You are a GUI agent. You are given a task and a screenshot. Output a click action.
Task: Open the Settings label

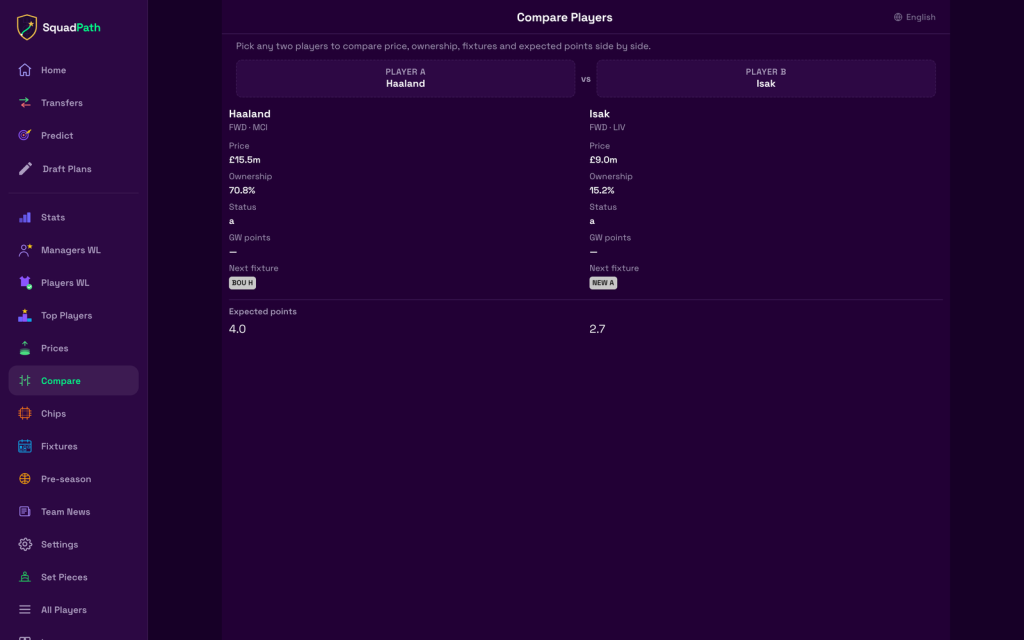tap(59, 544)
